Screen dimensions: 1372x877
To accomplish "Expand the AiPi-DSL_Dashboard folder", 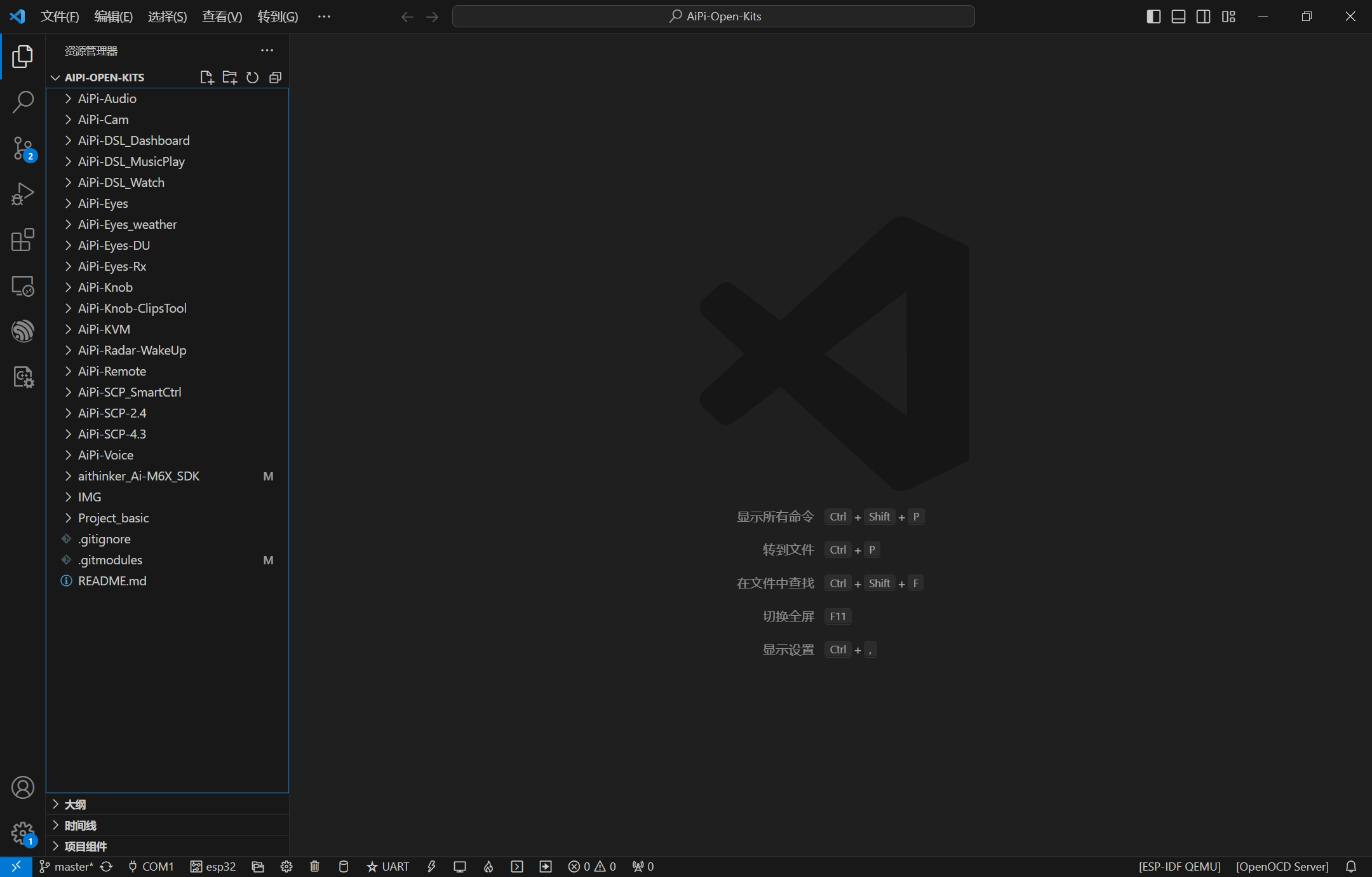I will coord(168,140).
